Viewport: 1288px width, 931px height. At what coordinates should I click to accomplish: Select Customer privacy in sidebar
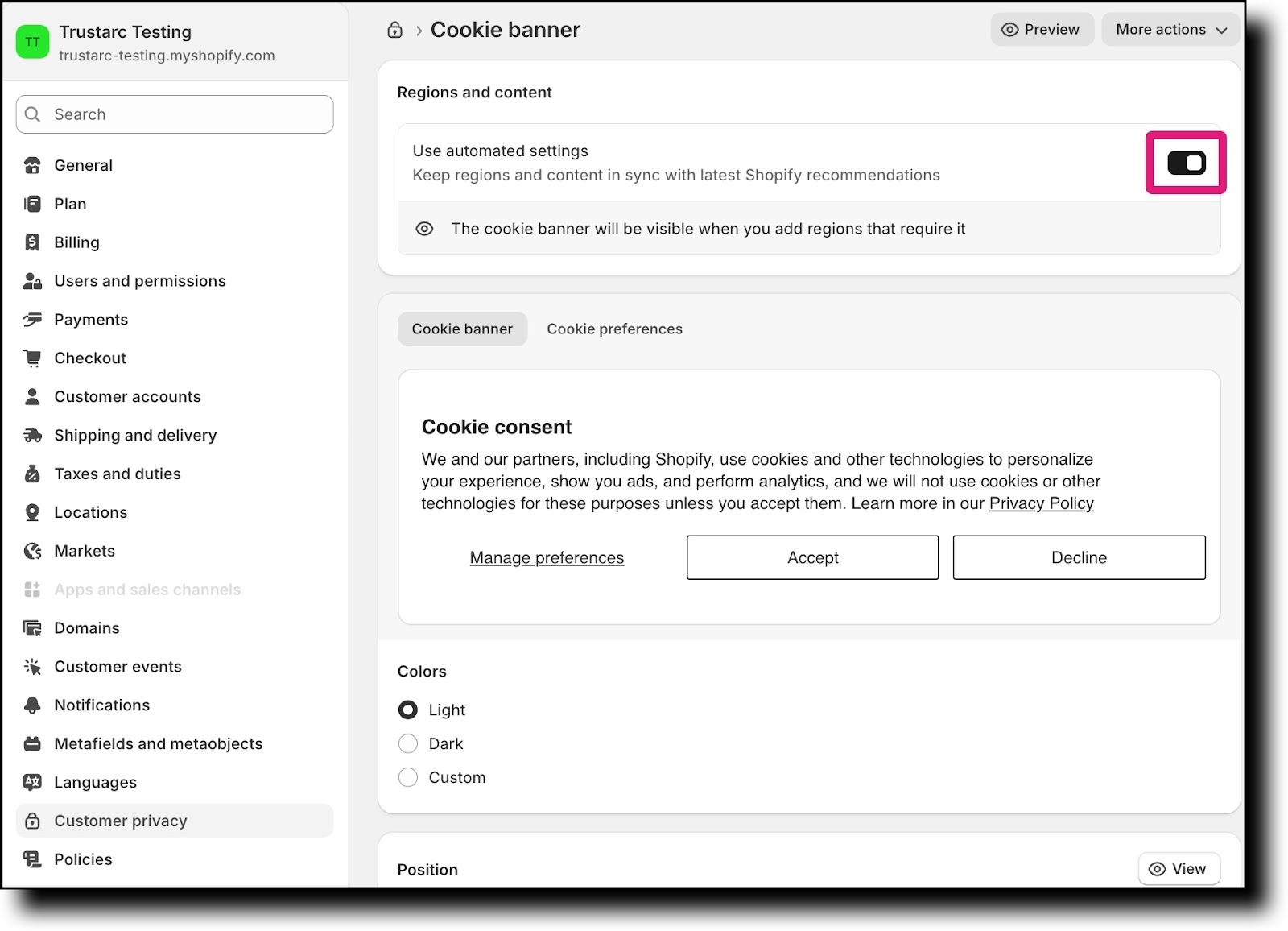click(175, 821)
